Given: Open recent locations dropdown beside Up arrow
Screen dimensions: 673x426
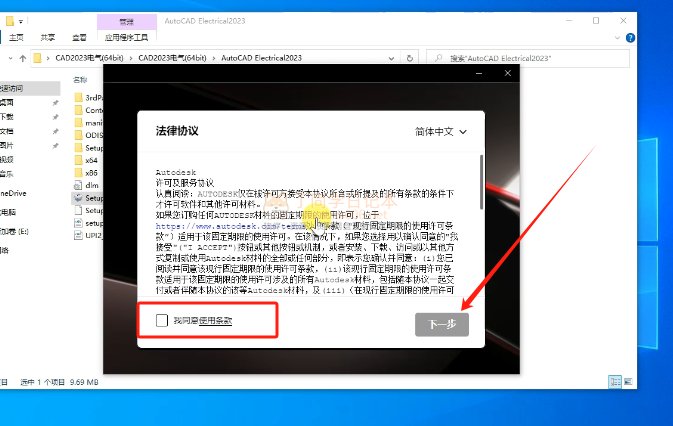Looking at the screenshot, I should (x=10, y=58).
